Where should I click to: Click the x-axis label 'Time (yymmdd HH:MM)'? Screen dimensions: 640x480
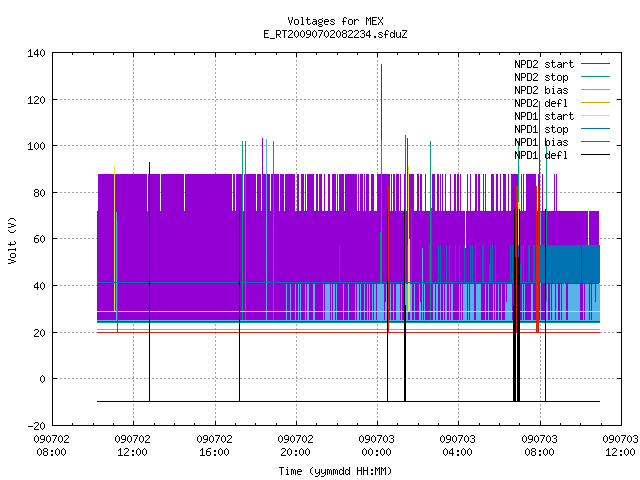(335, 471)
